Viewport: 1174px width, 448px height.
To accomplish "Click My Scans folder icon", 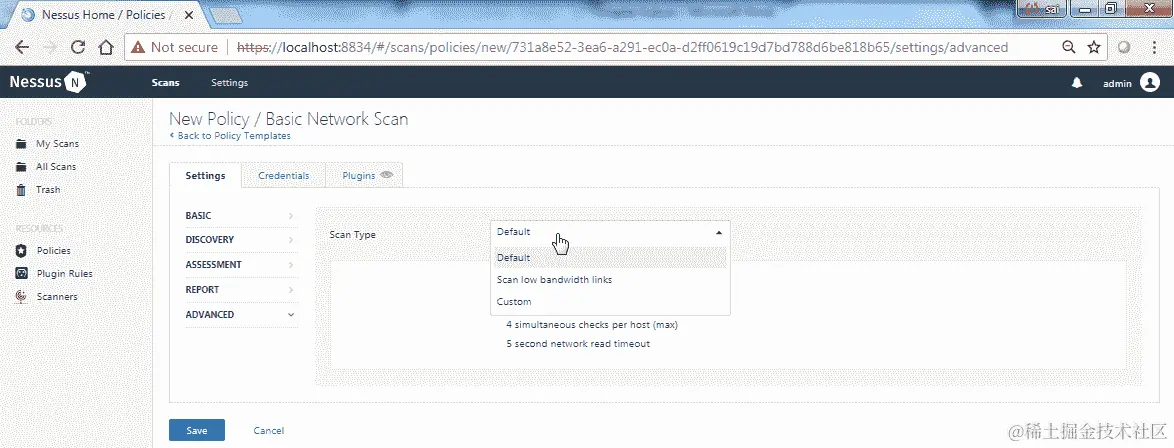I will [22, 144].
